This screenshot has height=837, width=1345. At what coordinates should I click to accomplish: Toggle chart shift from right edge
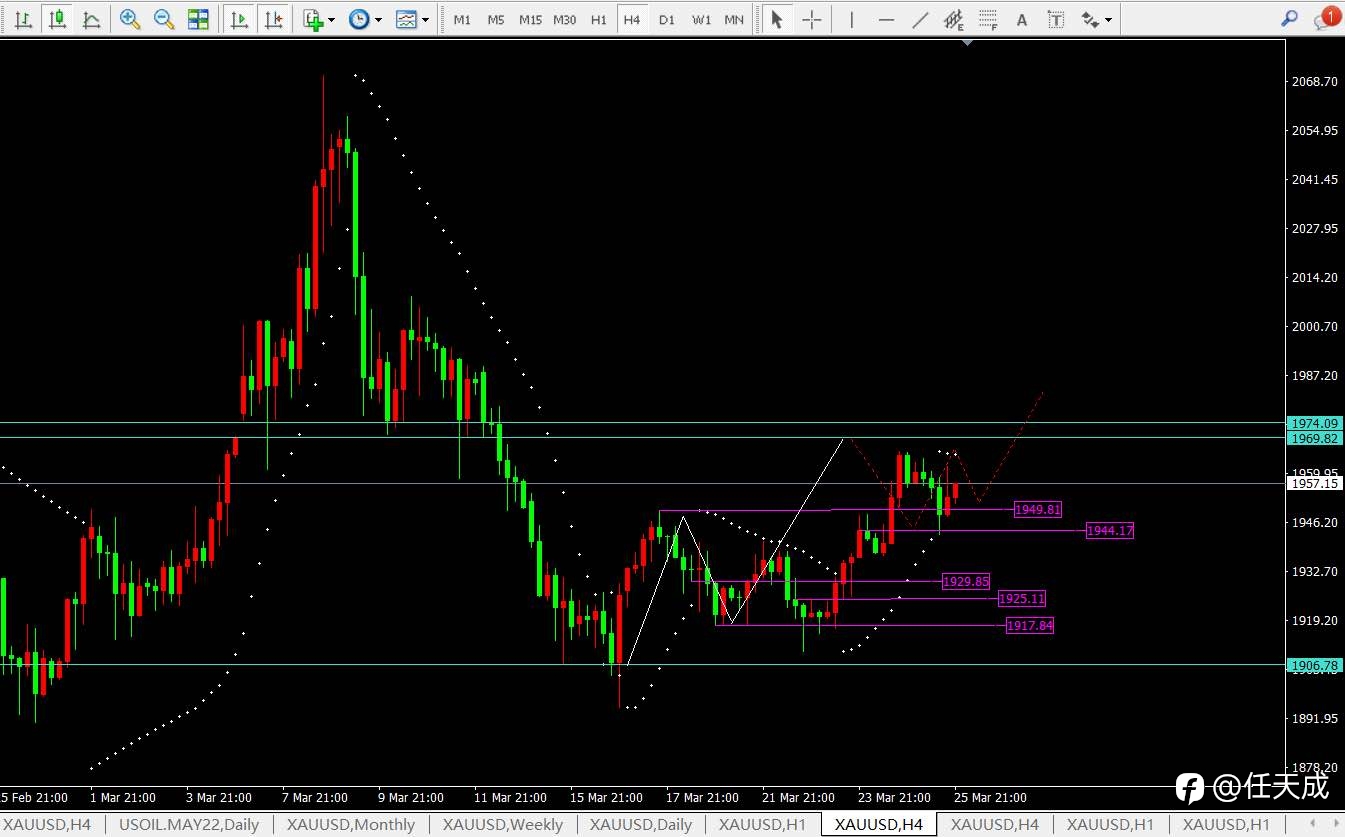[273, 19]
